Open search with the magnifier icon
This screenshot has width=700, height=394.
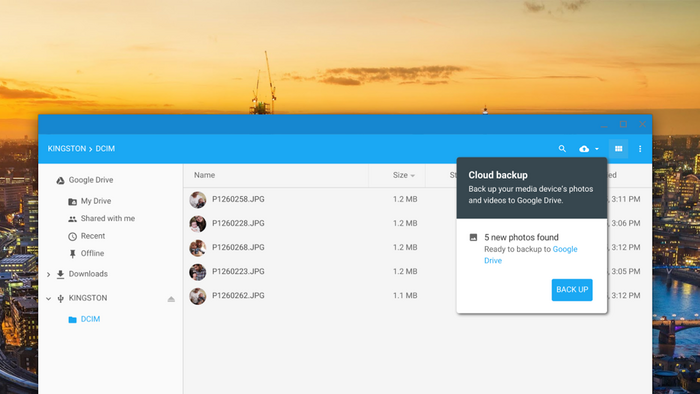click(x=562, y=149)
